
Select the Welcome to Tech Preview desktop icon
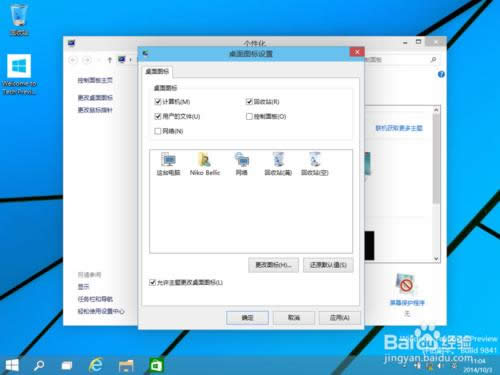19,74
